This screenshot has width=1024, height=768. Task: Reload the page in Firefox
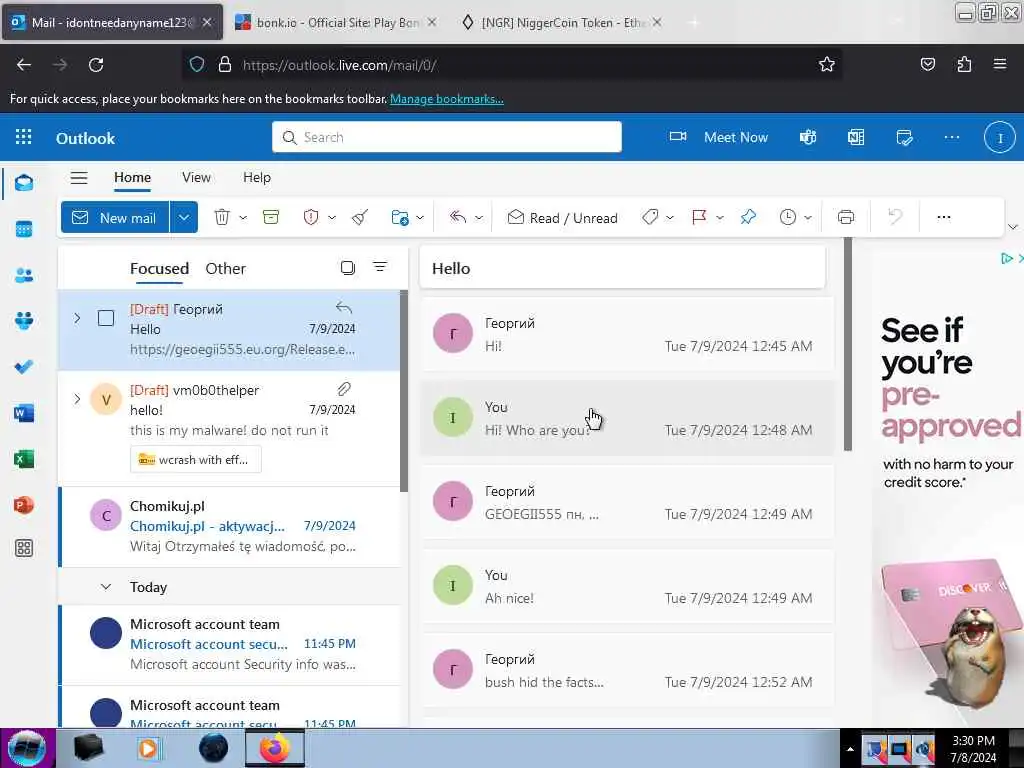point(96,65)
